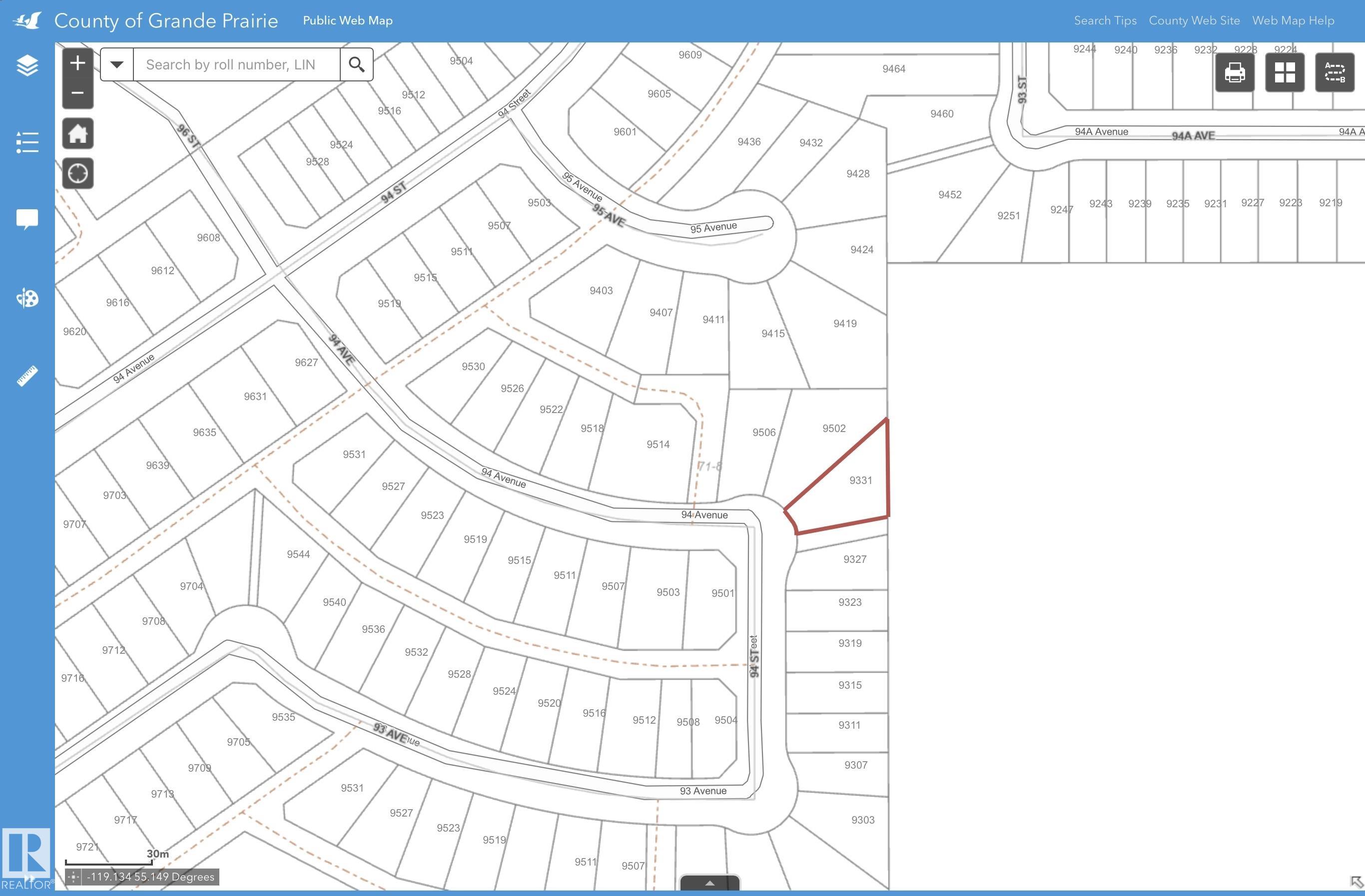Open the Legend list icon
The image size is (1365, 896).
[x=27, y=142]
